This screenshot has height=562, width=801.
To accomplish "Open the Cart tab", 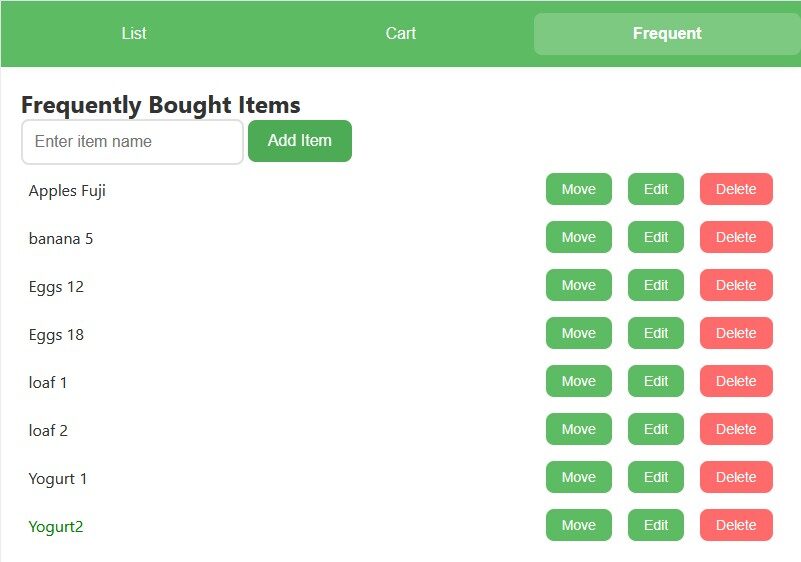I will 400,34.
